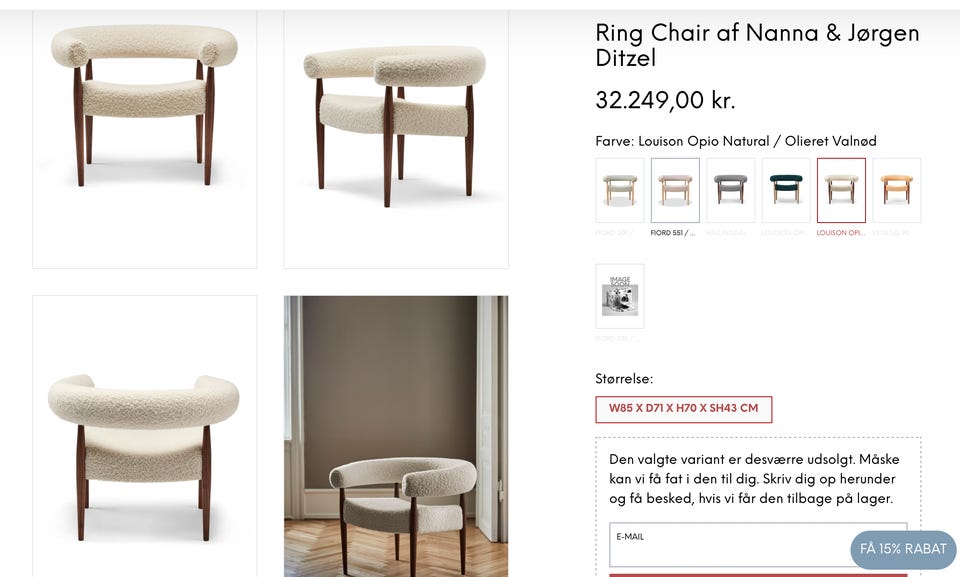Pick the grey upholstery chair swatch
The width and height of the screenshot is (960, 577).
click(x=731, y=190)
